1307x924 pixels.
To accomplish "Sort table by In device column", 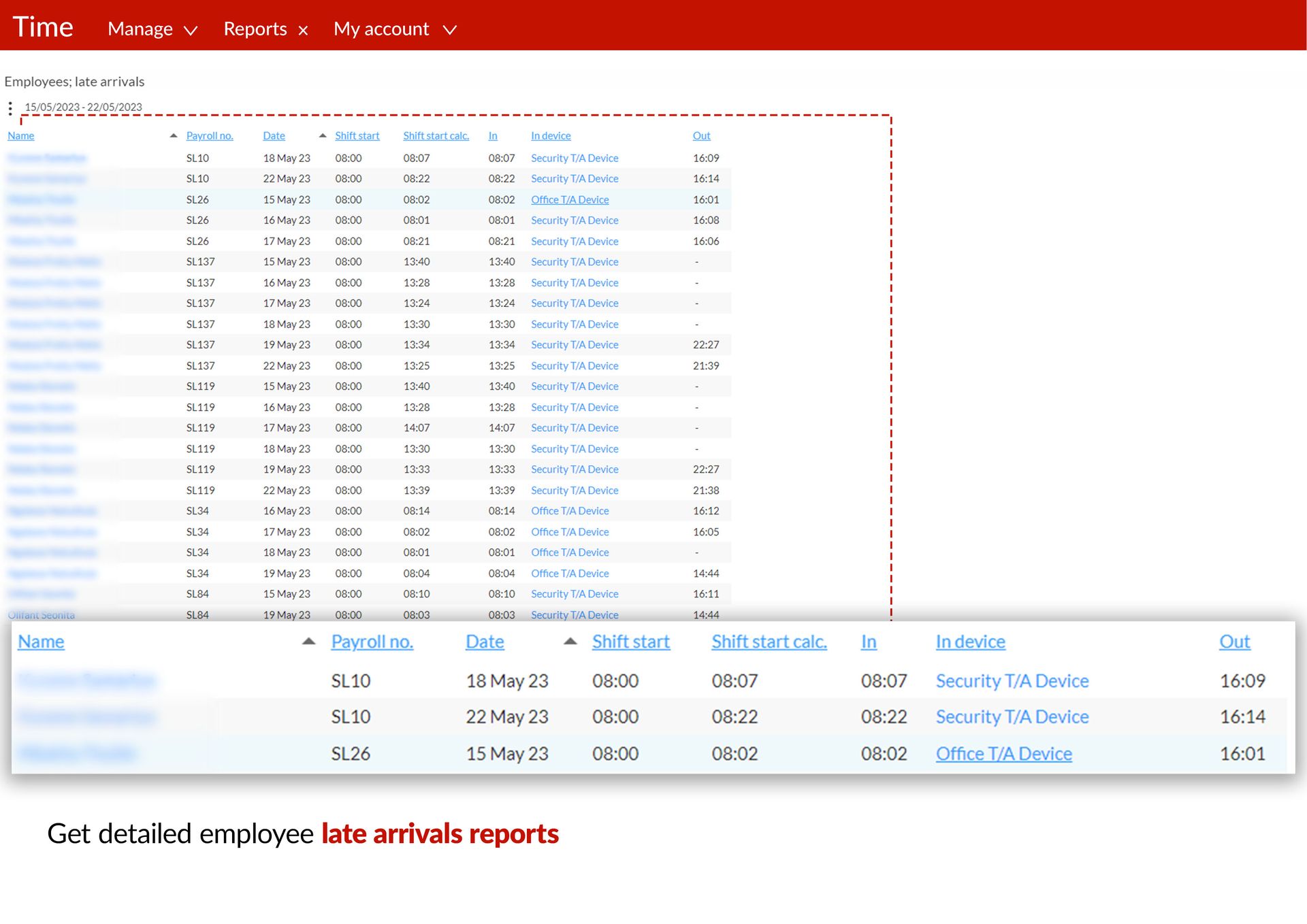I will (551, 135).
